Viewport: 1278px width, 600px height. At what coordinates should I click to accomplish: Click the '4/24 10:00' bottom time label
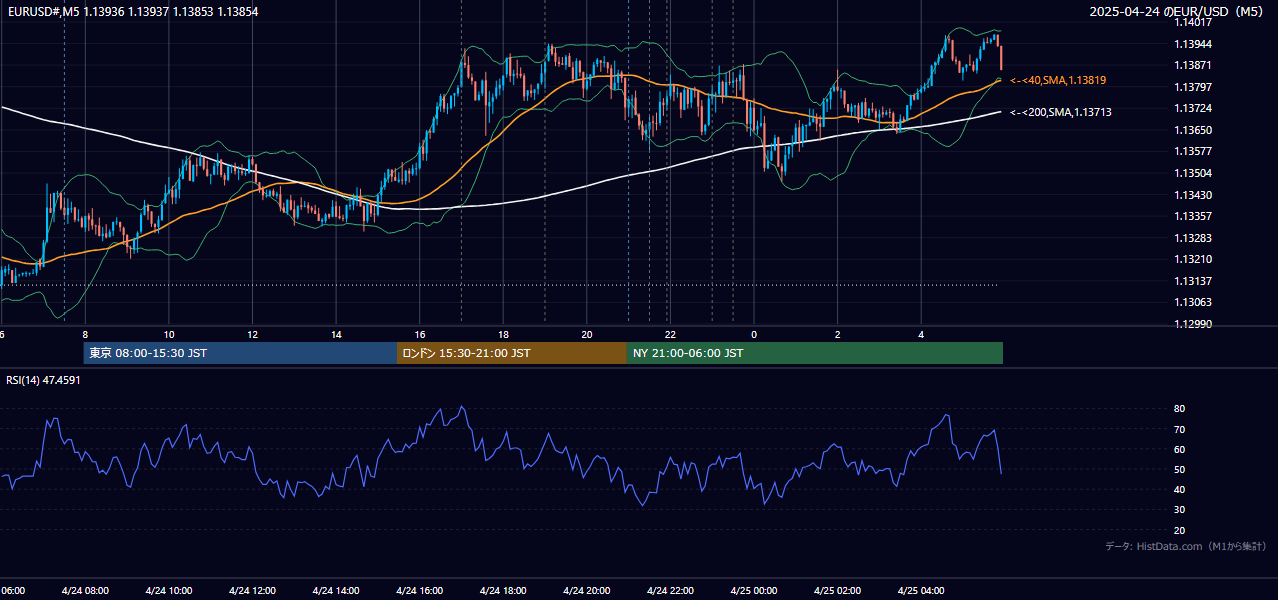(169, 591)
